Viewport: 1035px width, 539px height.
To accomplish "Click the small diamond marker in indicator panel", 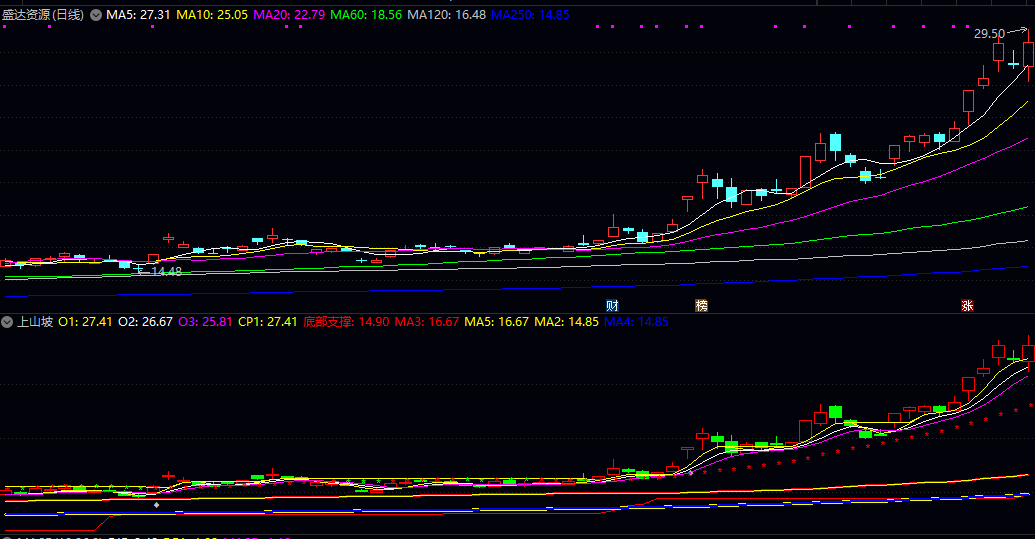I will tap(155, 505).
